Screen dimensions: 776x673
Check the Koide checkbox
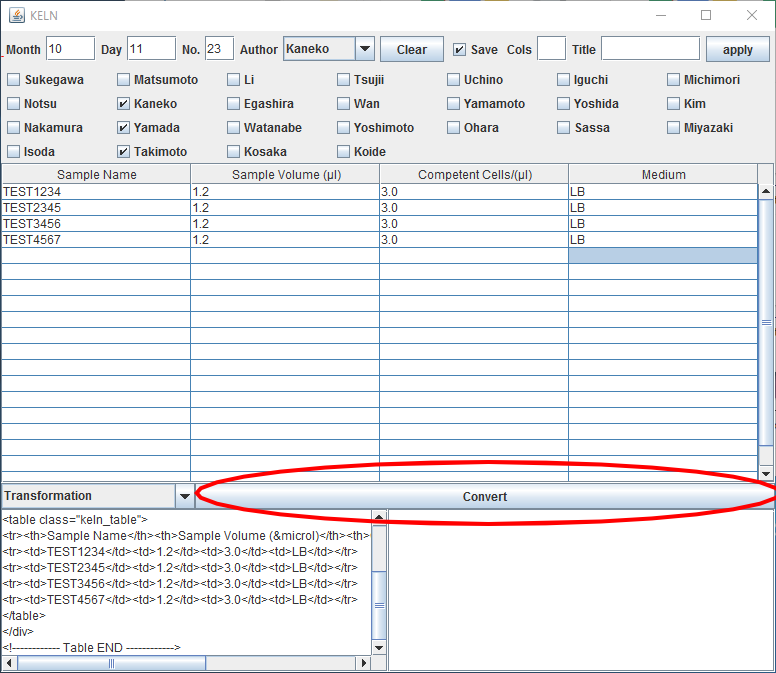pos(343,151)
